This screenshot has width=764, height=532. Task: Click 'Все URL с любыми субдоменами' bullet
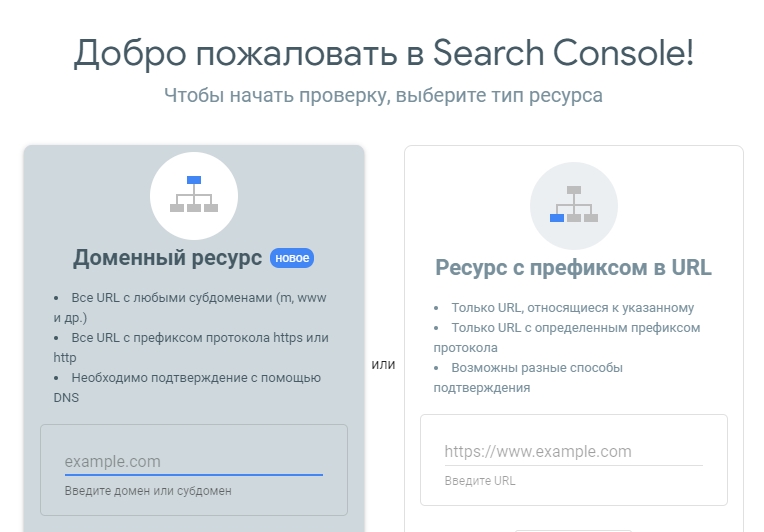click(191, 307)
